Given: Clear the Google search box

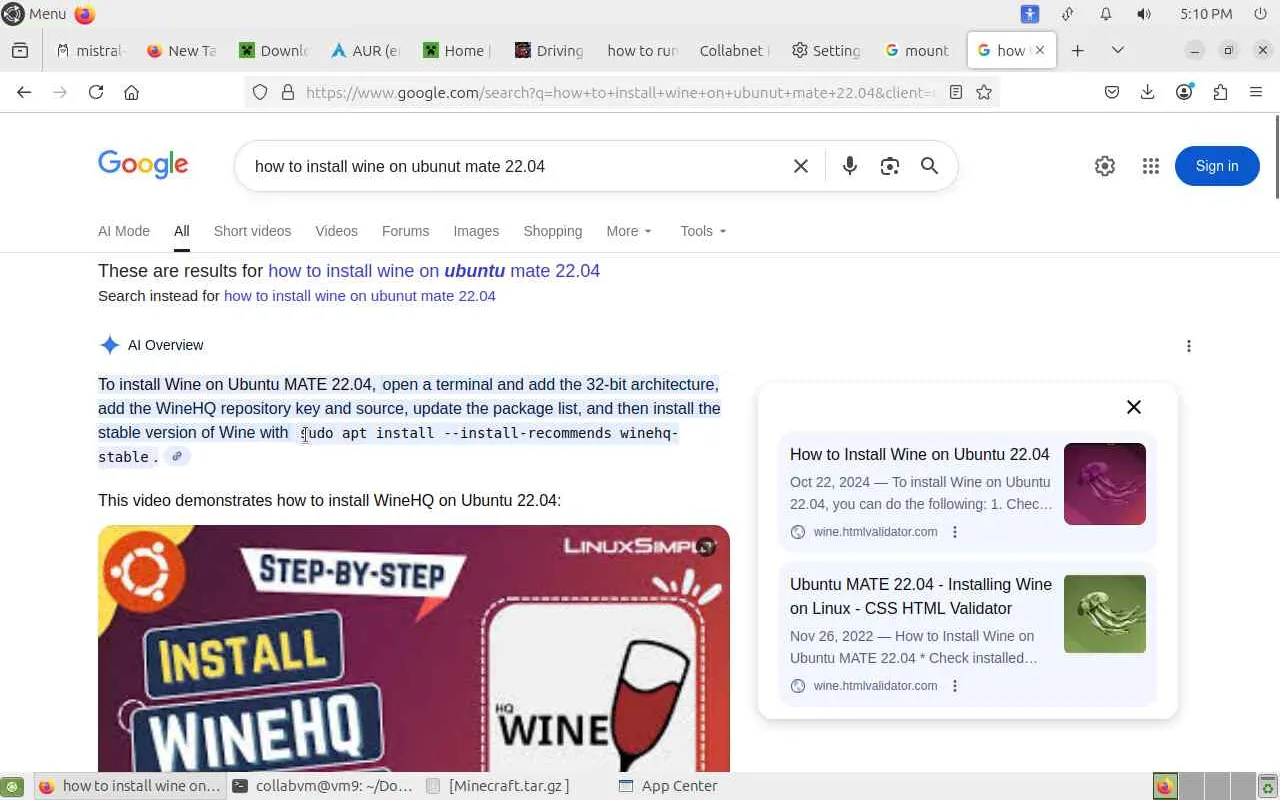Looking at the screenshot, I should coord(801,166).
